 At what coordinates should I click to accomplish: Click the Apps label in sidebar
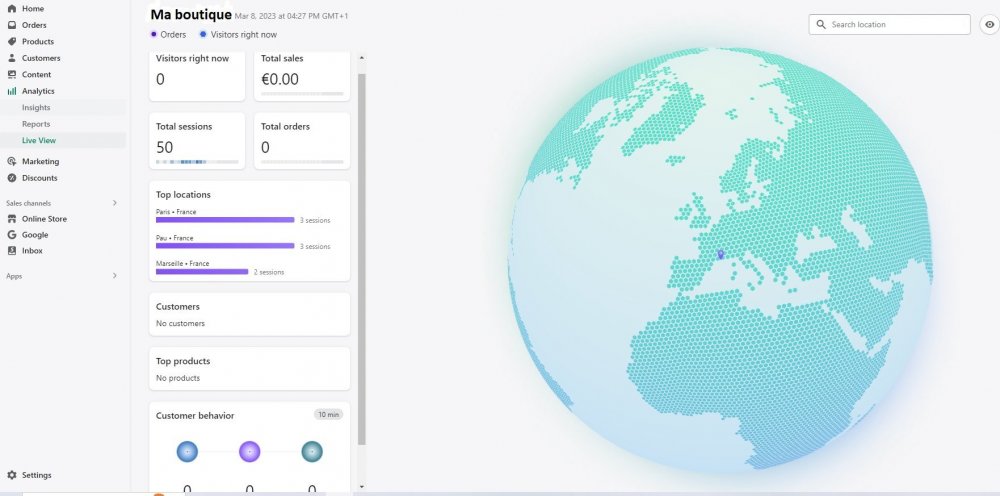coord(14,276)
